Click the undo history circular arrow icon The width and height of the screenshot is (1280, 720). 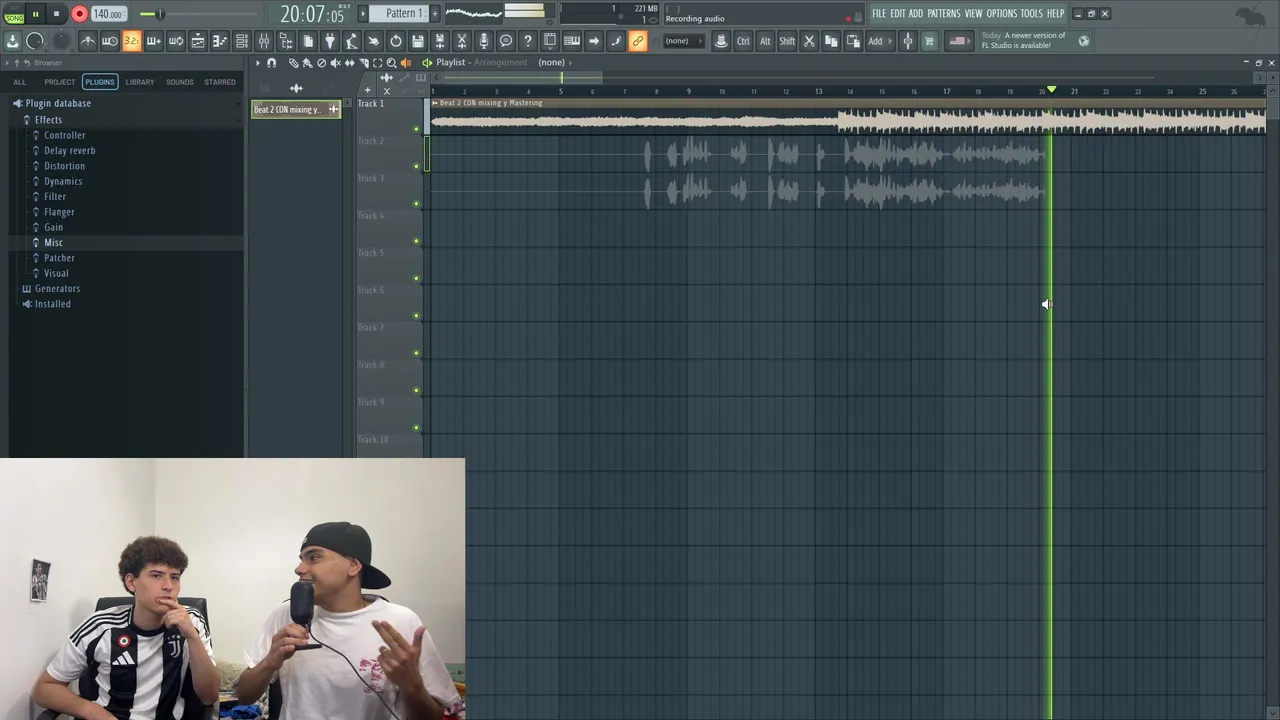[x=396, y=41]
